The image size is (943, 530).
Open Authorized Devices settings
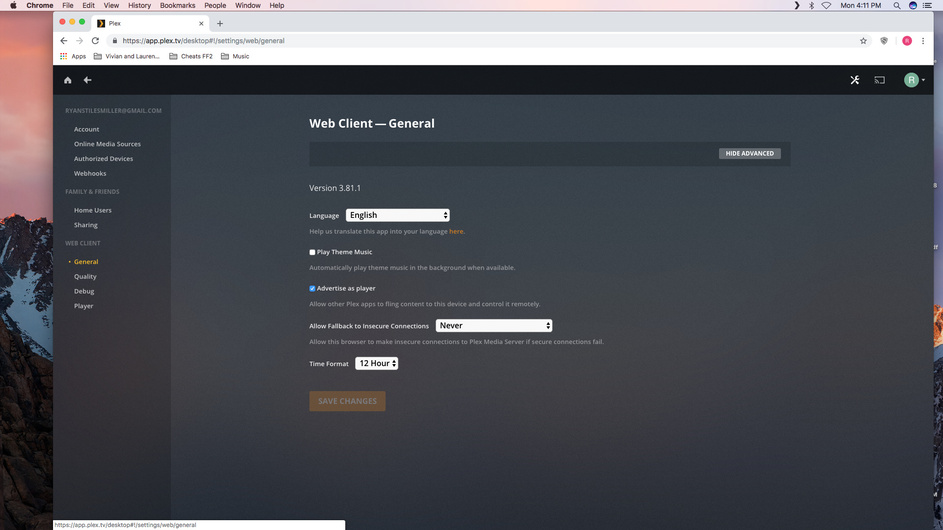point(103,159)
